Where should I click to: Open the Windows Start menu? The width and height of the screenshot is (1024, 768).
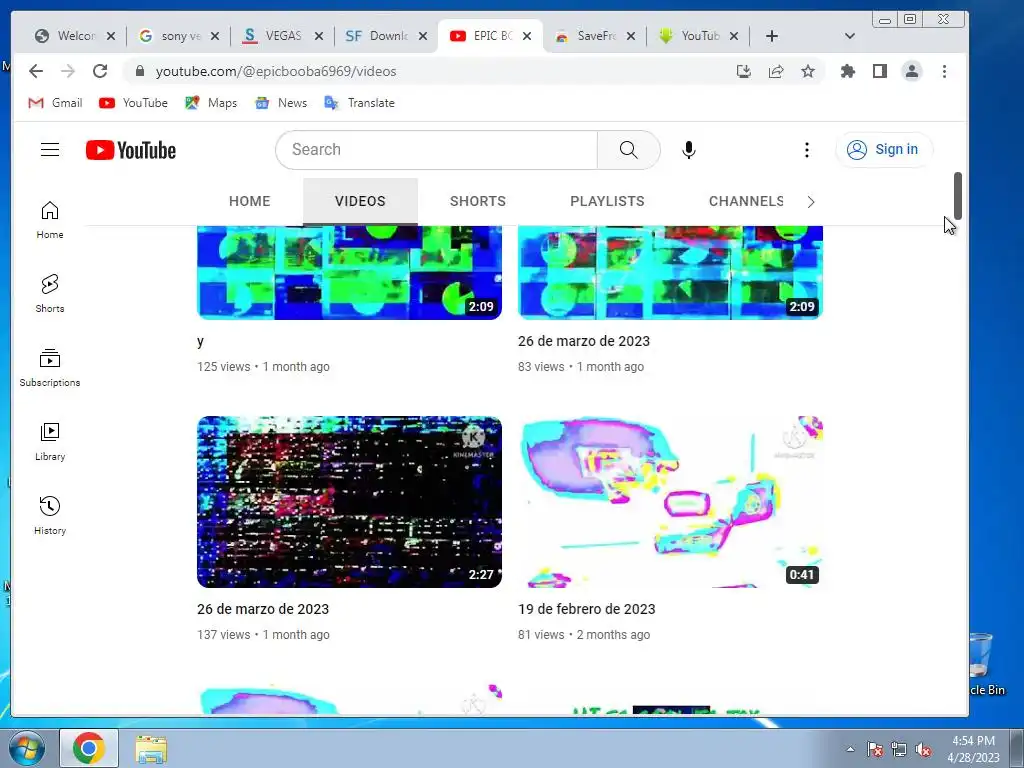(27, 748)
